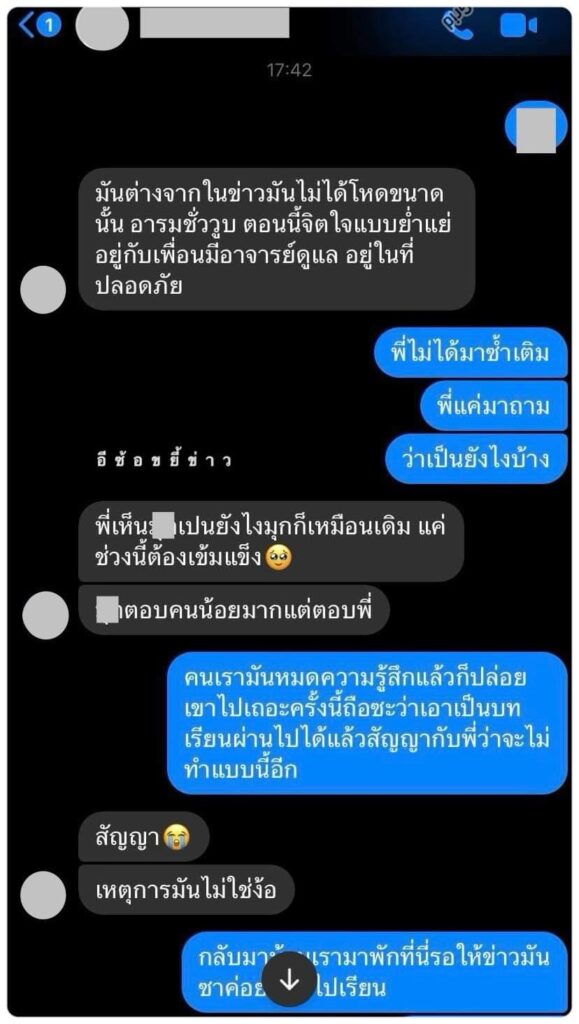Select the blue bubble 'พี่แค่มาถาม'
Image resolution: width=579 pixels, height=1024 pixels.
click(493, 406)
